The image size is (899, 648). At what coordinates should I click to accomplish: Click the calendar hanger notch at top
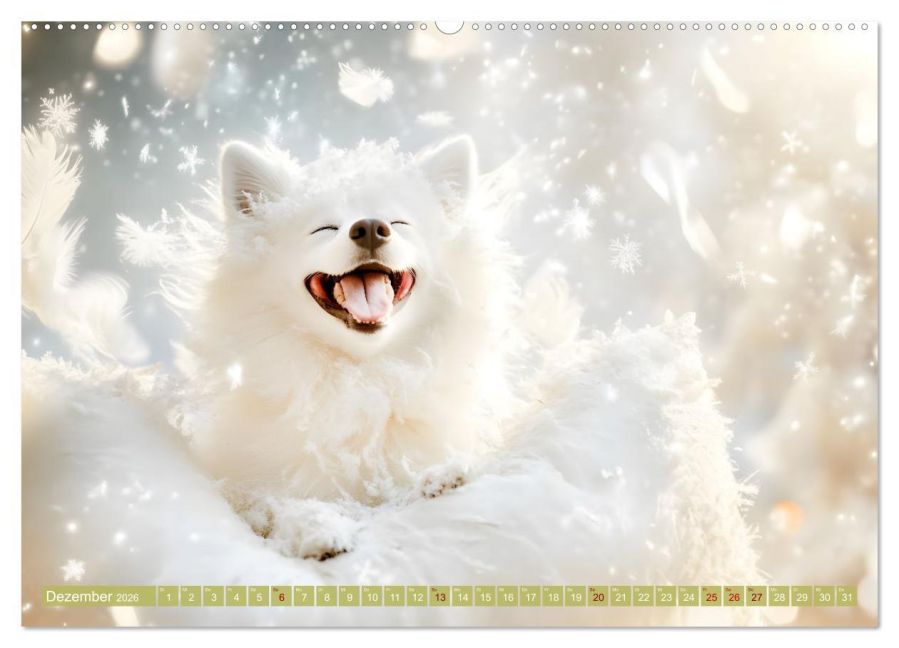tap(449, 26)
